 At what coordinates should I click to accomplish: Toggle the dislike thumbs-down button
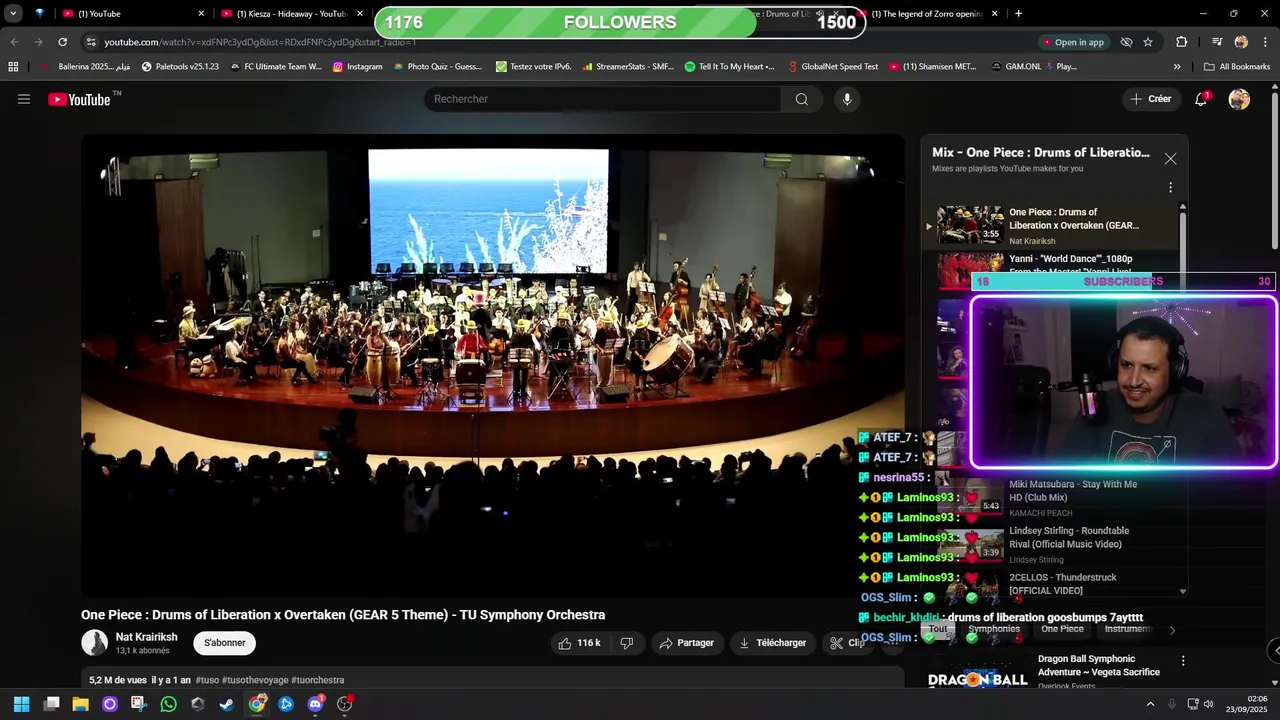(627, 643)
